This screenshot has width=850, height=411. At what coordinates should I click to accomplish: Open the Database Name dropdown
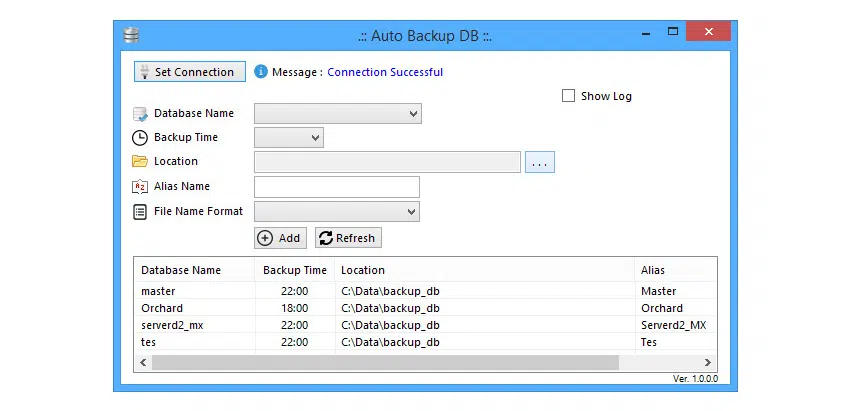(x=337, y=114)
